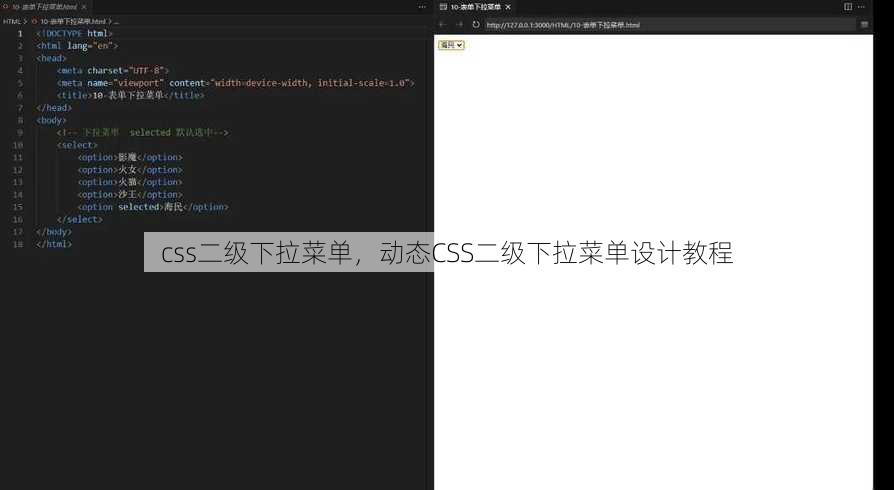Viewport: 894px width, 490px height.
Task: Click the opening <body> tag
Action: (x=51, y=120)
